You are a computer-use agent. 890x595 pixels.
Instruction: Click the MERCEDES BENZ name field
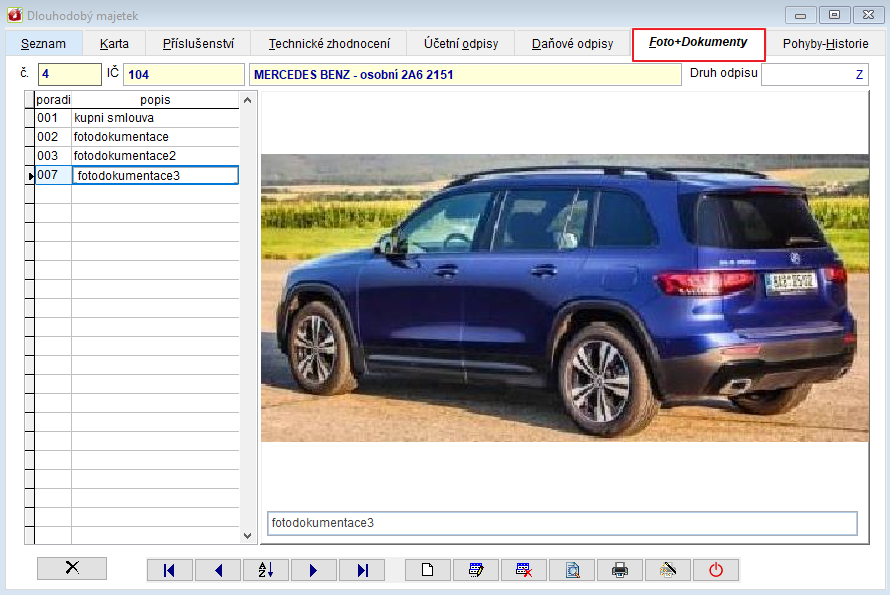(465, 74)
